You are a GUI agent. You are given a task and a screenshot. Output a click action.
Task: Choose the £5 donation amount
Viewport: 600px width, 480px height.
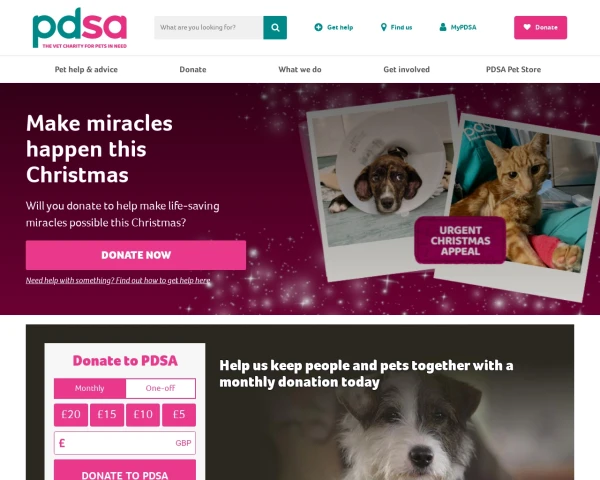pyautogui.click(x=179, y=415)
